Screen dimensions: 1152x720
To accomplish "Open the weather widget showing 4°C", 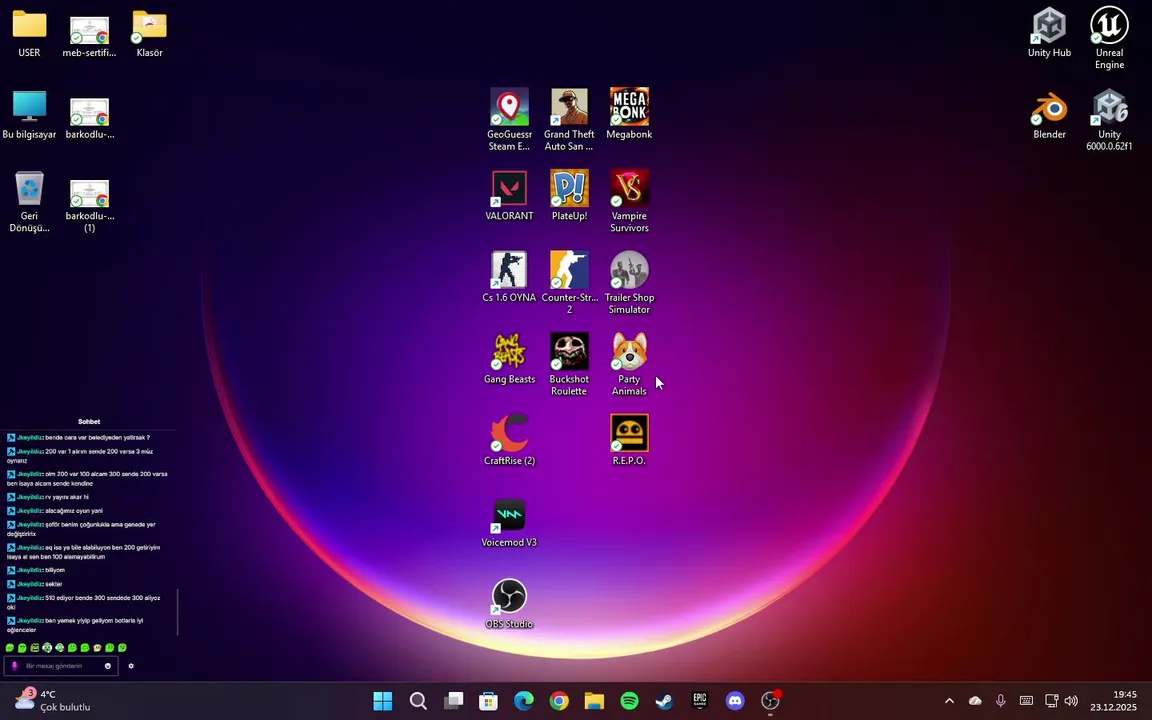I will tap(52, 701).
